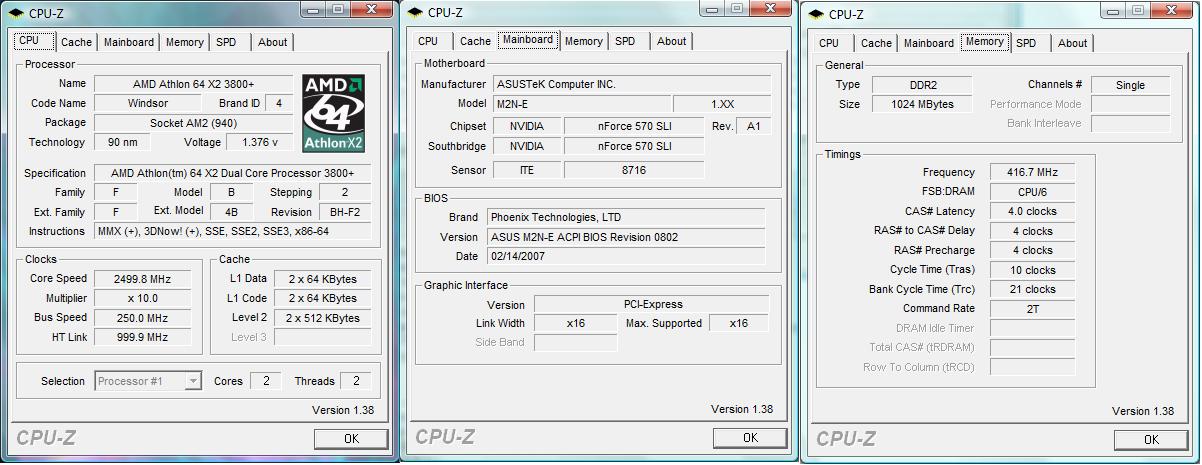
Task: Click FSB:DRAM value CPU/6
Action: tap(1032, 192)
